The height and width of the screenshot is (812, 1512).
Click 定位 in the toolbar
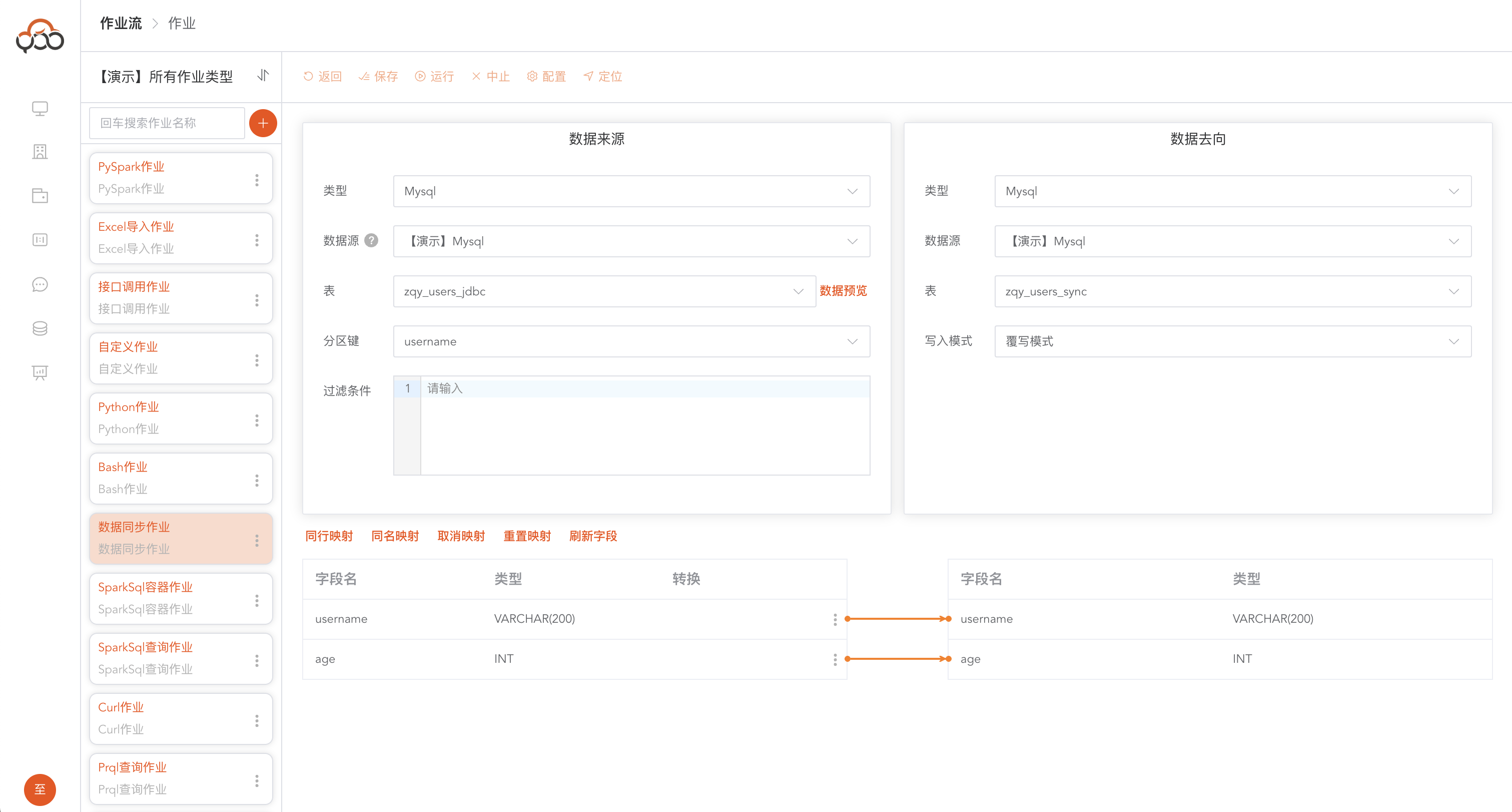tap(603, 76)
